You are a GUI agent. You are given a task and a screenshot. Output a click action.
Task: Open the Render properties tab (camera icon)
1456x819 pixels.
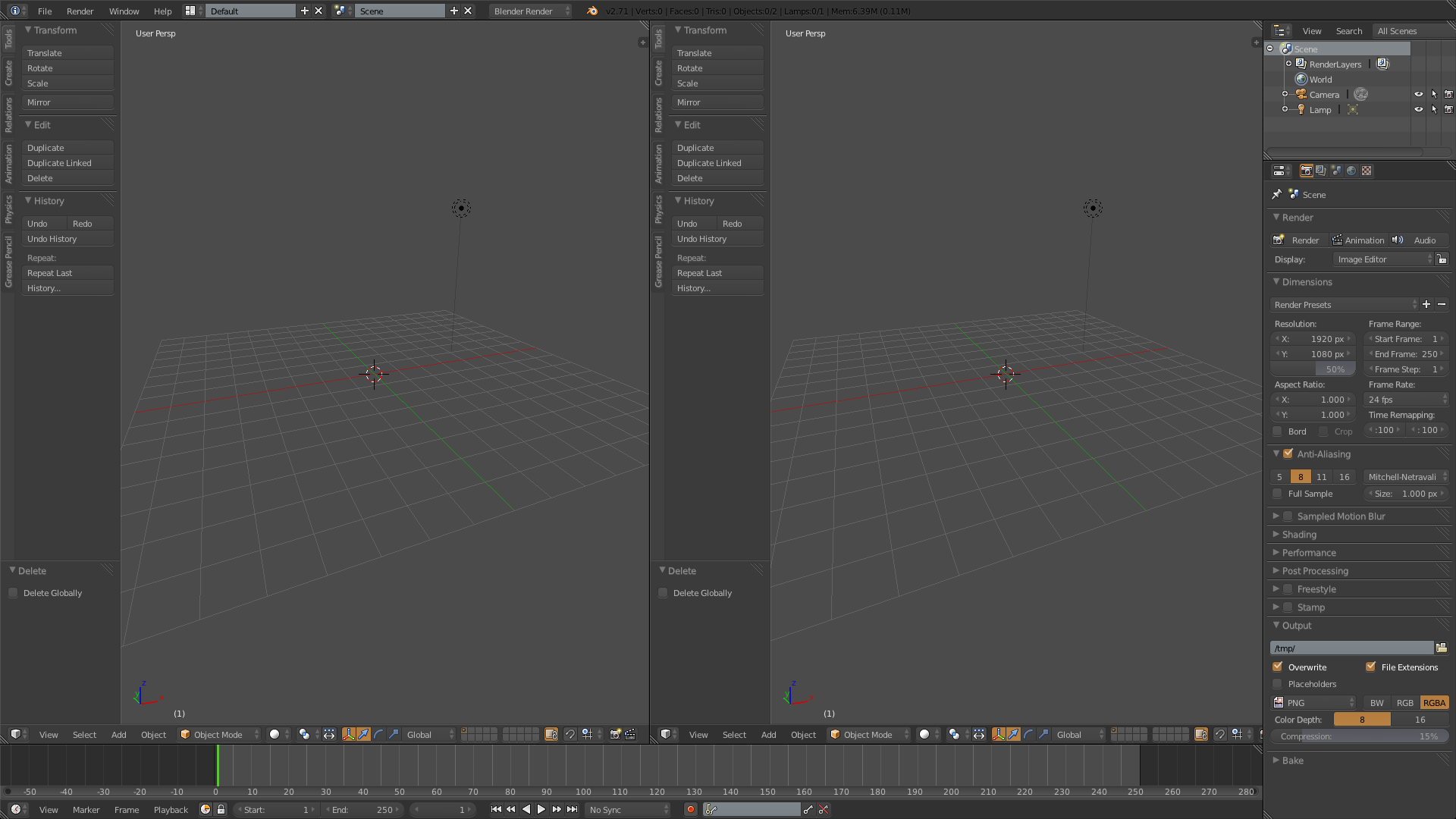[x=1307, y=171]
